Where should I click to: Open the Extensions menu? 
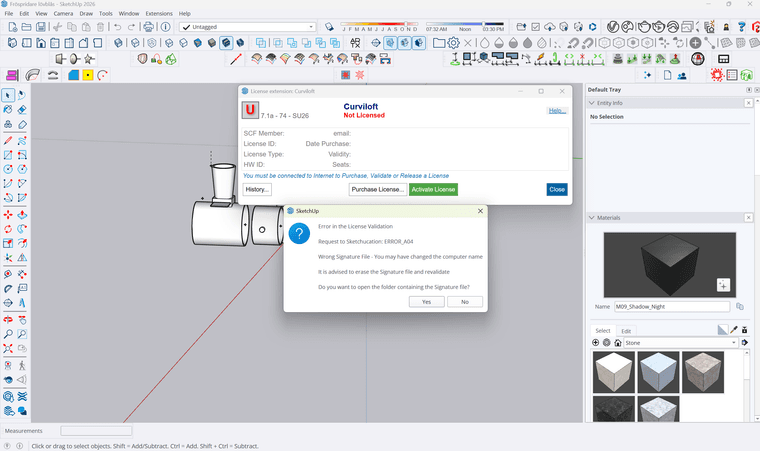click(158, 13)
